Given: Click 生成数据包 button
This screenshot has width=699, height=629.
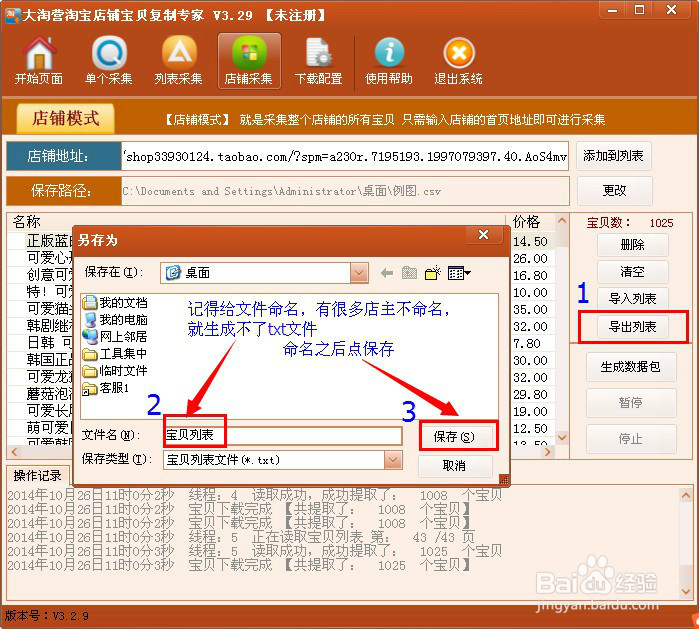Looking at the screenshot, I should 631,367.
